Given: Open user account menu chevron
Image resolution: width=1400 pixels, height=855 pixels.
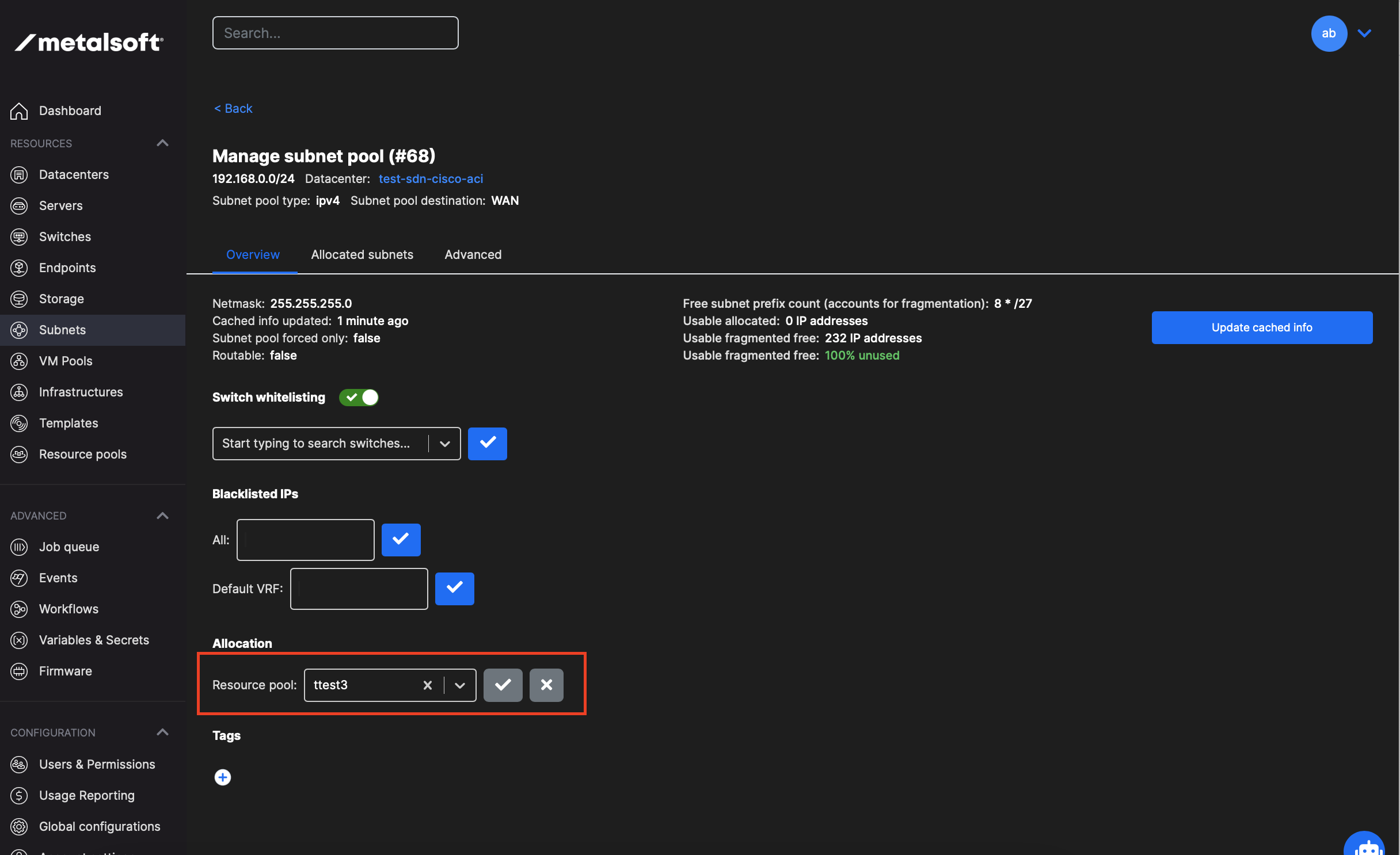Looking at the screenshot, I should point(1364,33).
